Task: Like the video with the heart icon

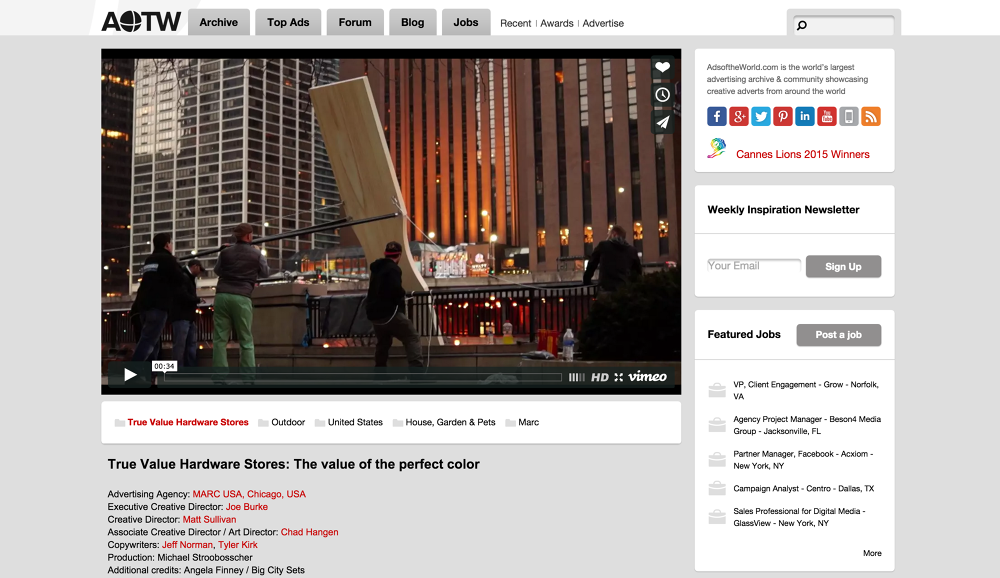Action: 663,67
